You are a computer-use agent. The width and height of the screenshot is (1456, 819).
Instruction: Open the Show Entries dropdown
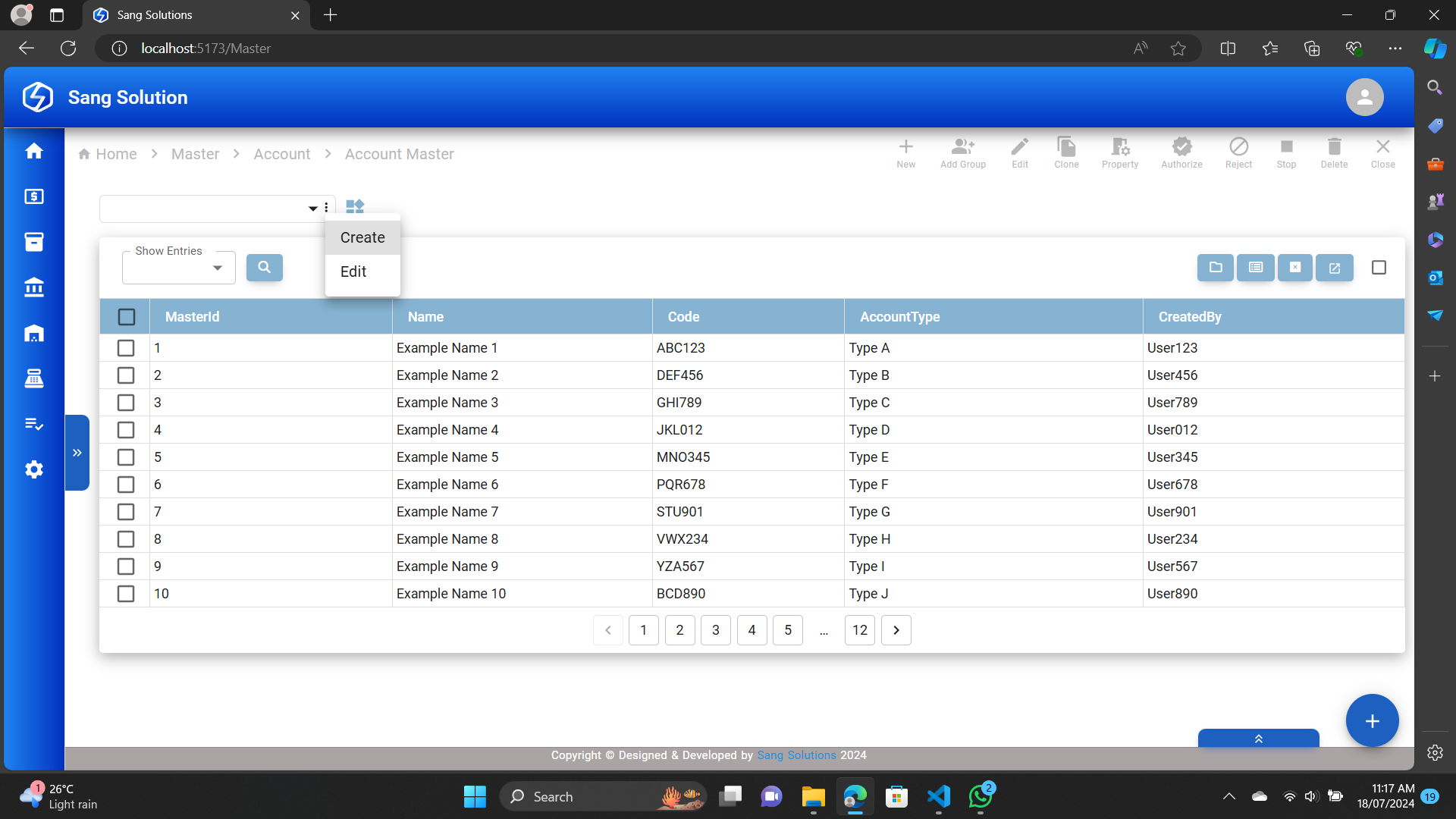[179, 268]
